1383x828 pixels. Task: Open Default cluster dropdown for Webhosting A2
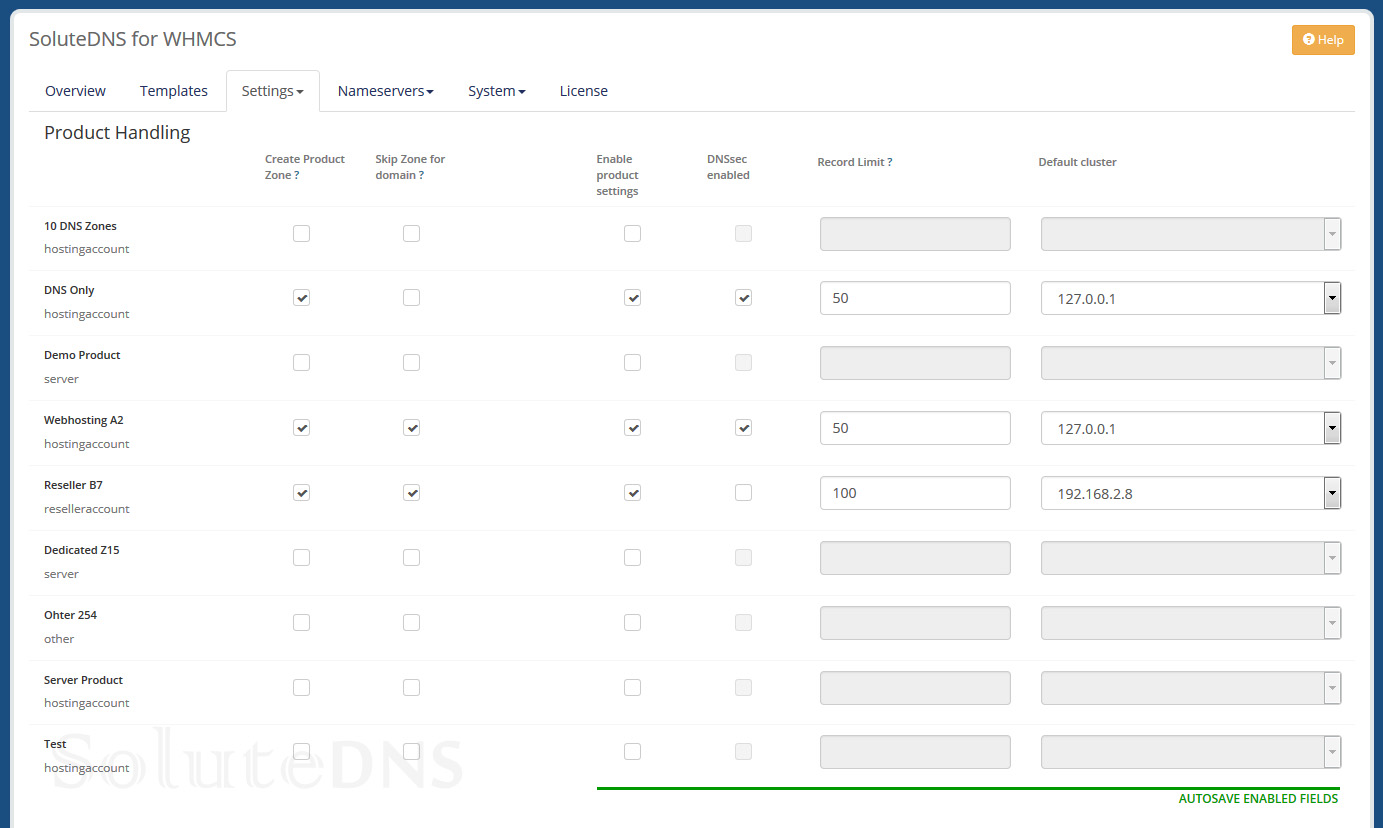click(1190, 428)
